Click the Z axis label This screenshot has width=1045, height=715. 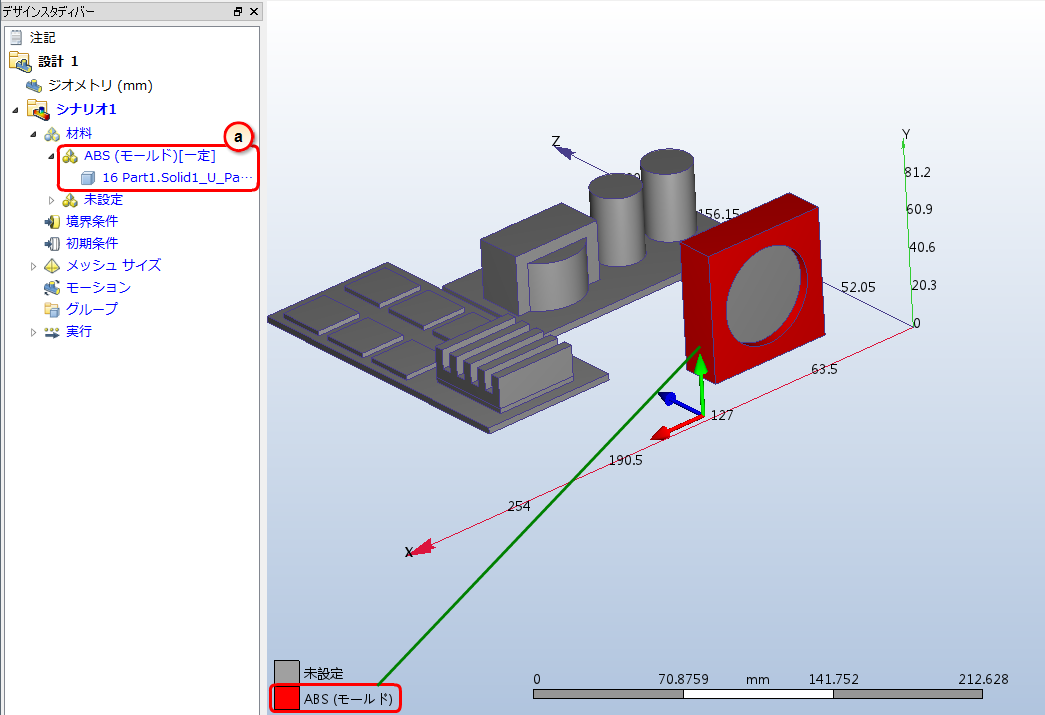click(556, 141)
